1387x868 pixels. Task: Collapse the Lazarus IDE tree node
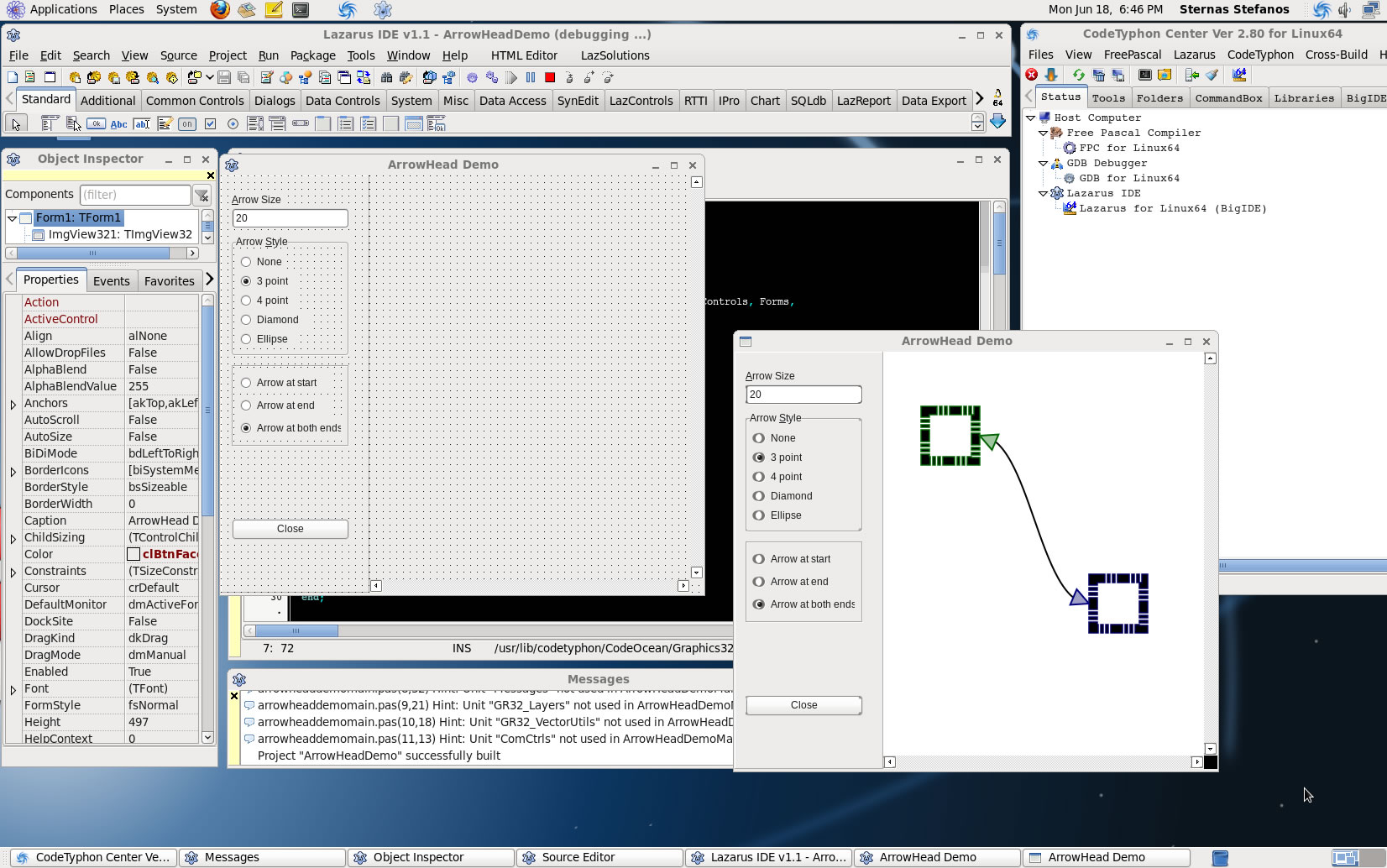click(x=1044, y=194)
